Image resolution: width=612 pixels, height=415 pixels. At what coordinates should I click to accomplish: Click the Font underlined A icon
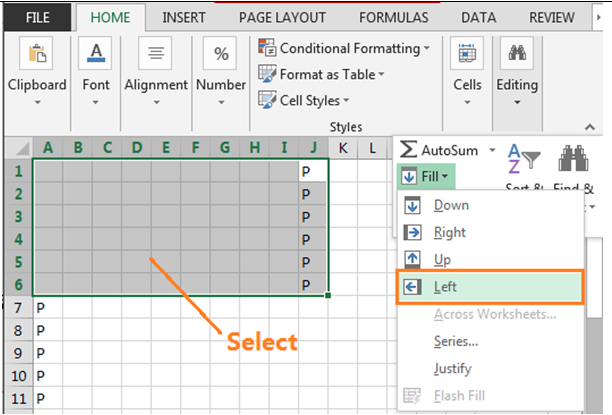pos(96,55)
